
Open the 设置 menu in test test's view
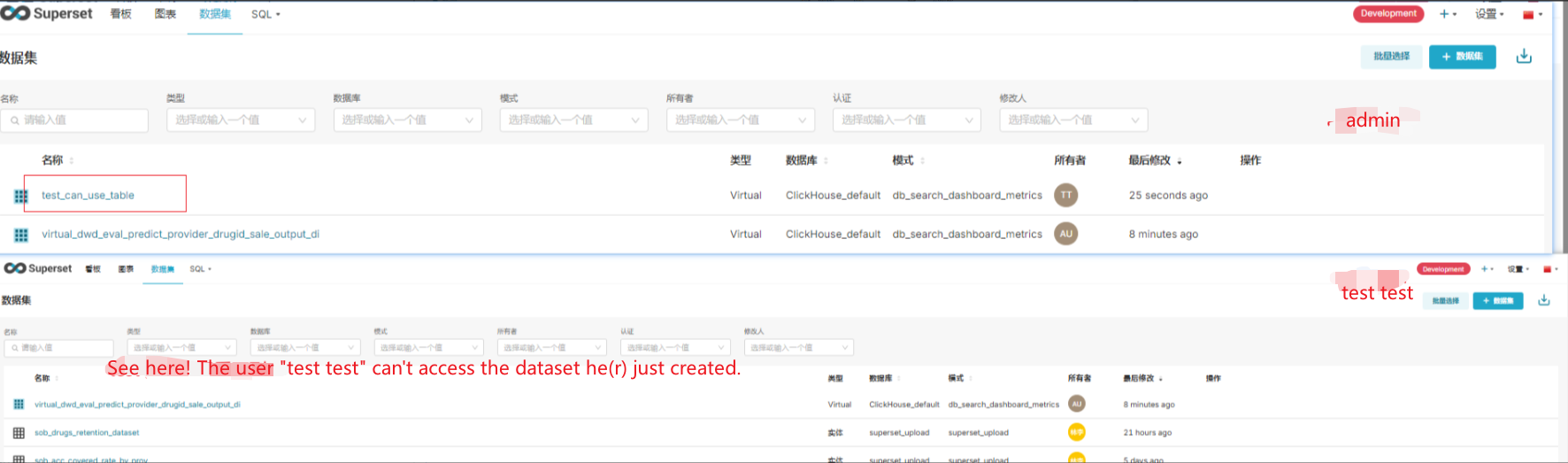pos(1518,269)
